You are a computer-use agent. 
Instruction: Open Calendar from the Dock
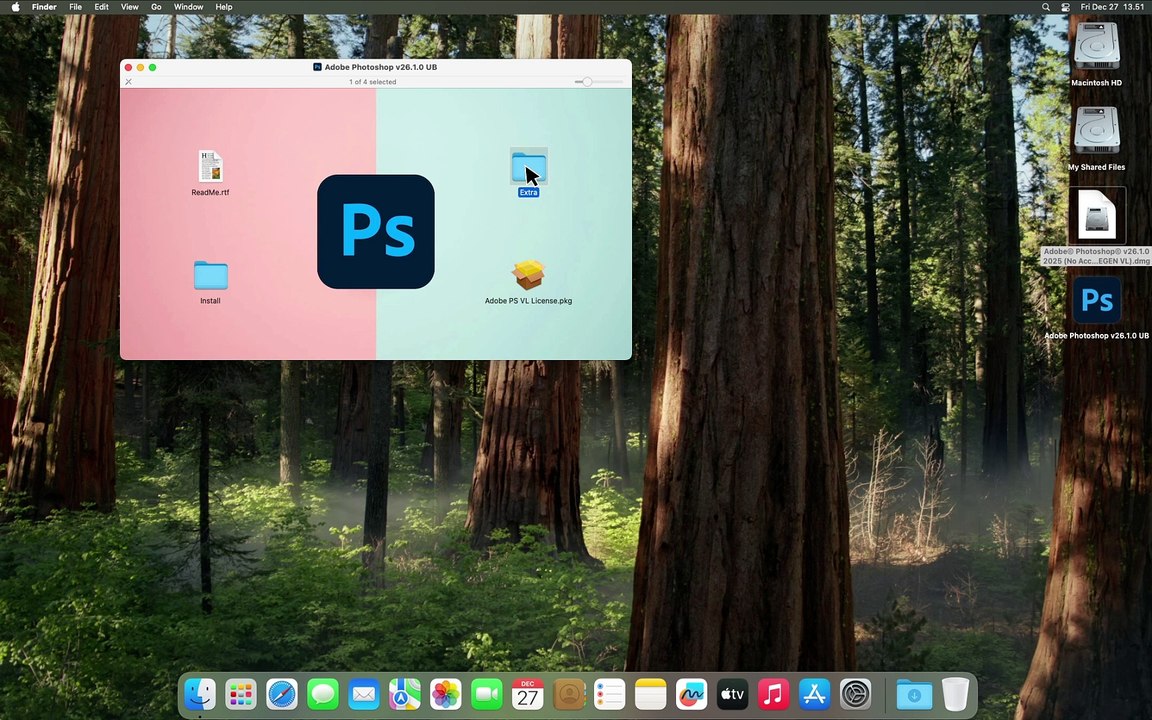tap(528, 694)
